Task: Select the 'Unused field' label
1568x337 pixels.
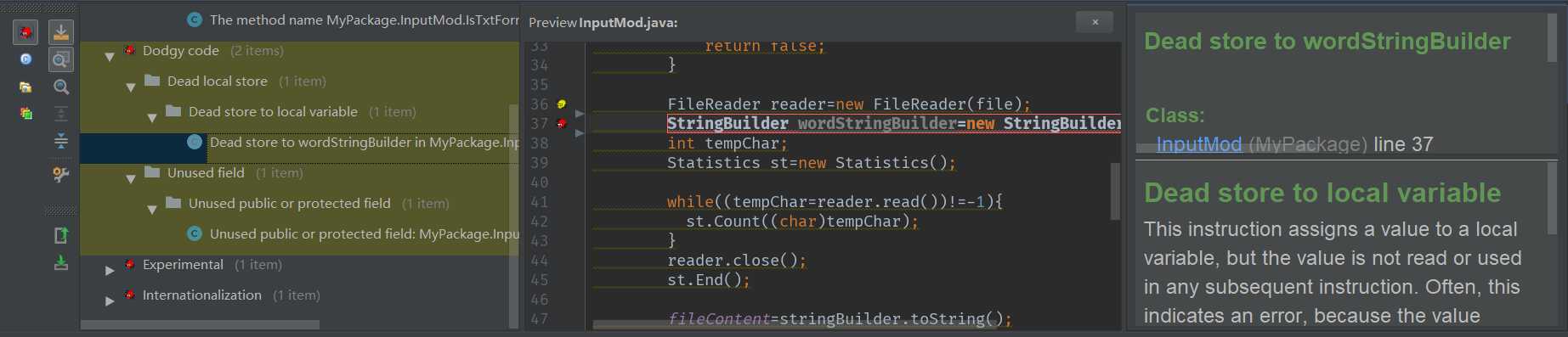Action: [206, 172]
